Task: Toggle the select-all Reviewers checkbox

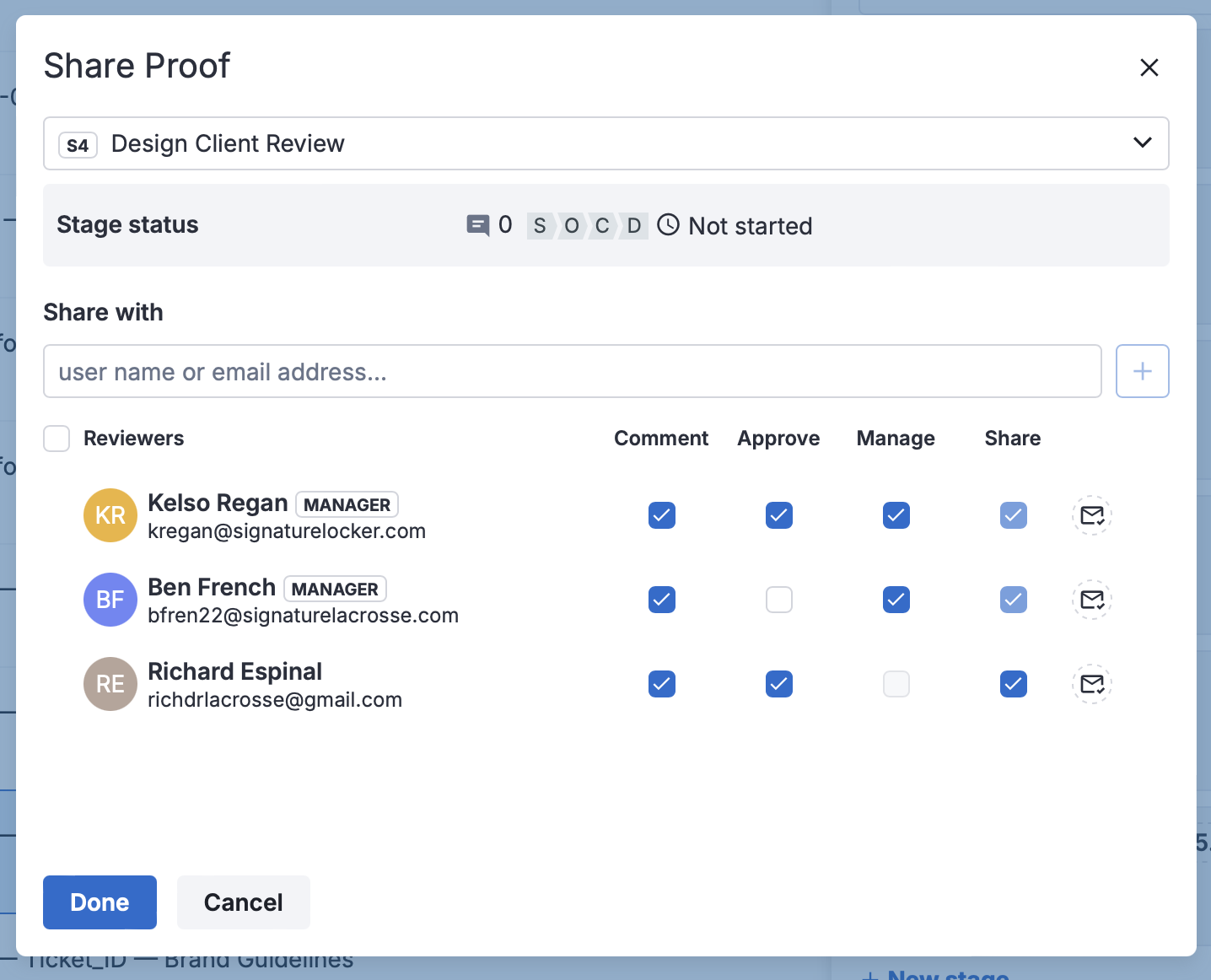Action: point(57,439)
